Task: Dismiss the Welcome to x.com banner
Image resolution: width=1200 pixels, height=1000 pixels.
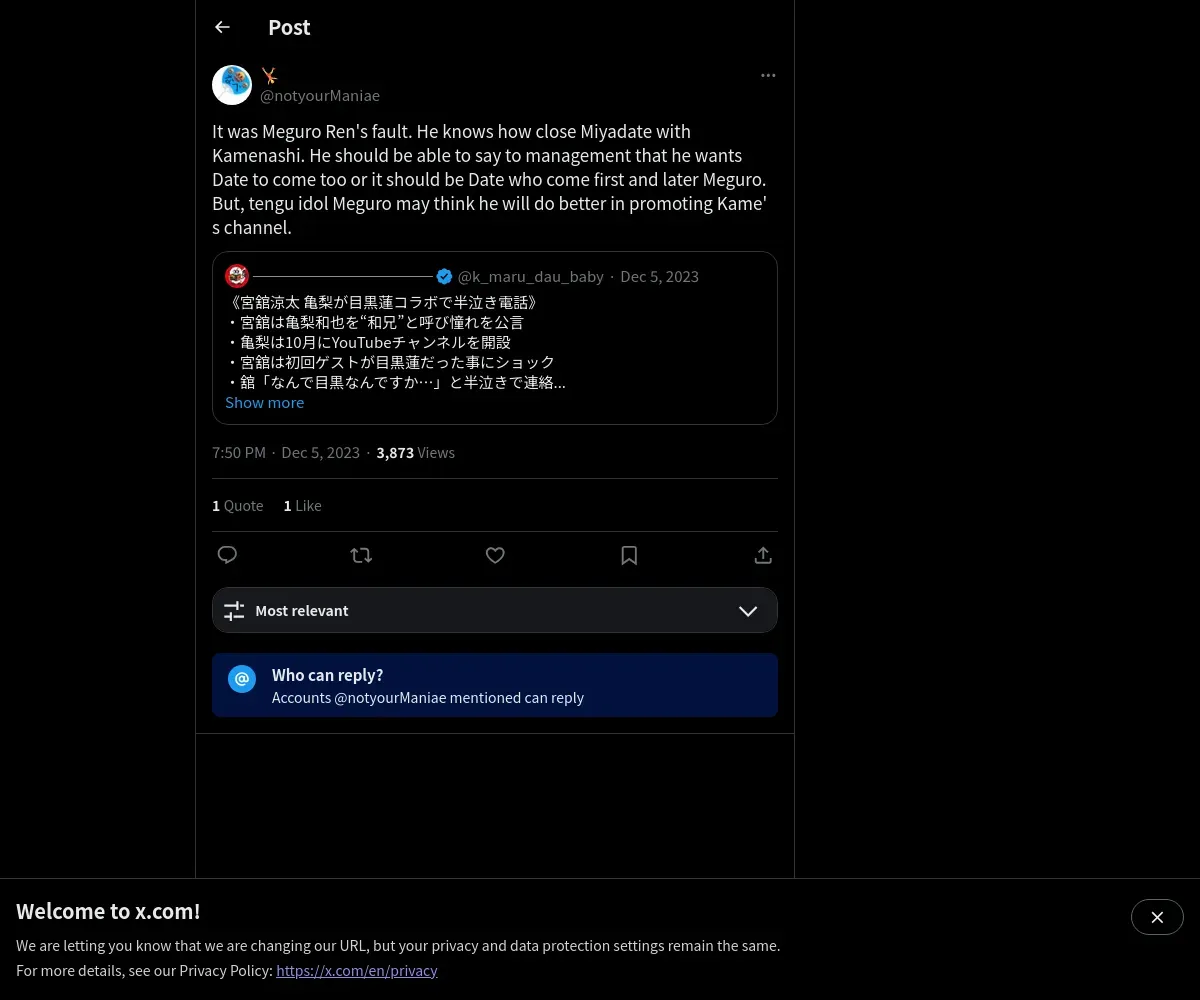Action: tap(1157, 917)
